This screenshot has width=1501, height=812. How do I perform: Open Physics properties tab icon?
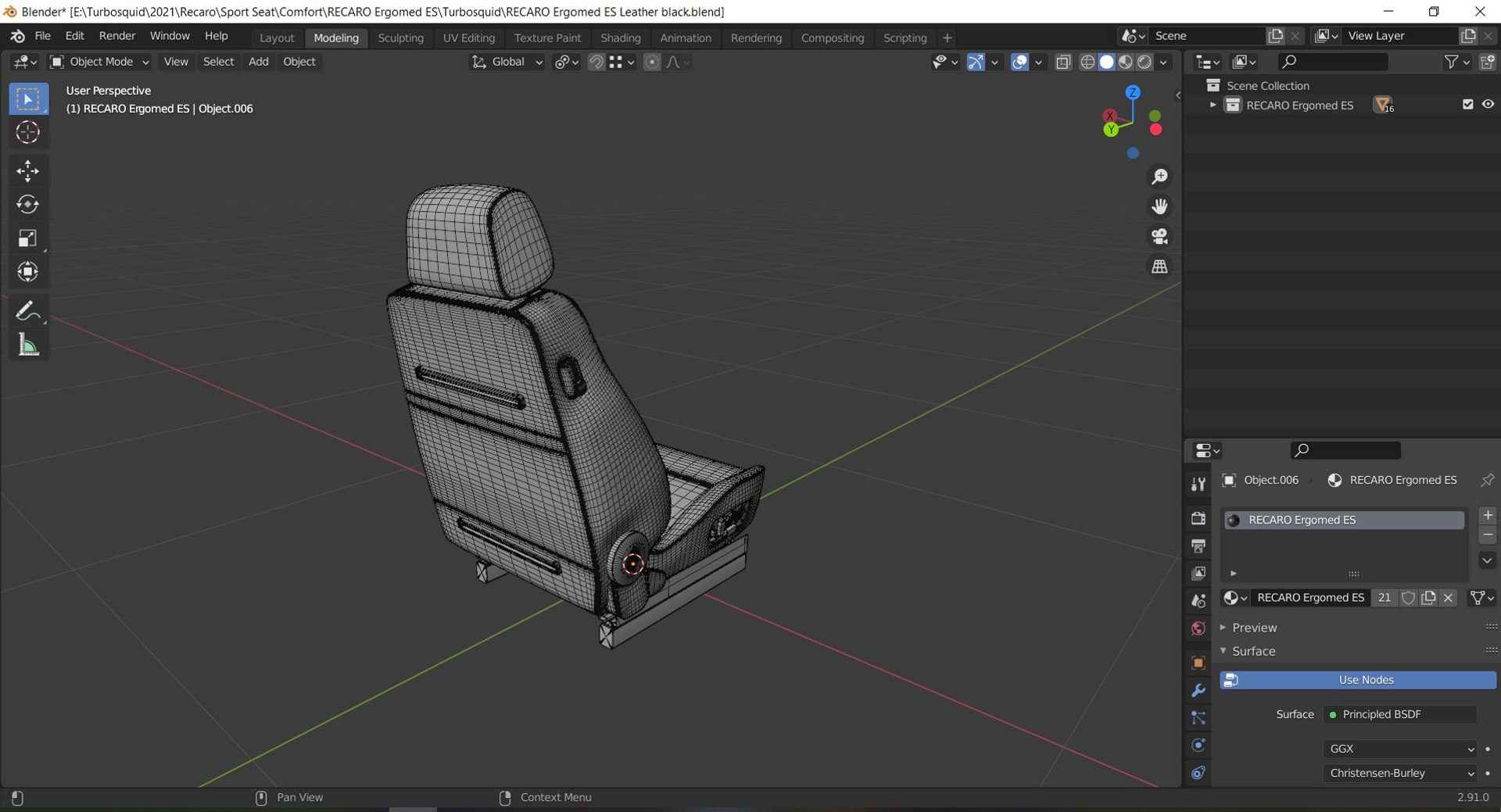(1198, 746)
